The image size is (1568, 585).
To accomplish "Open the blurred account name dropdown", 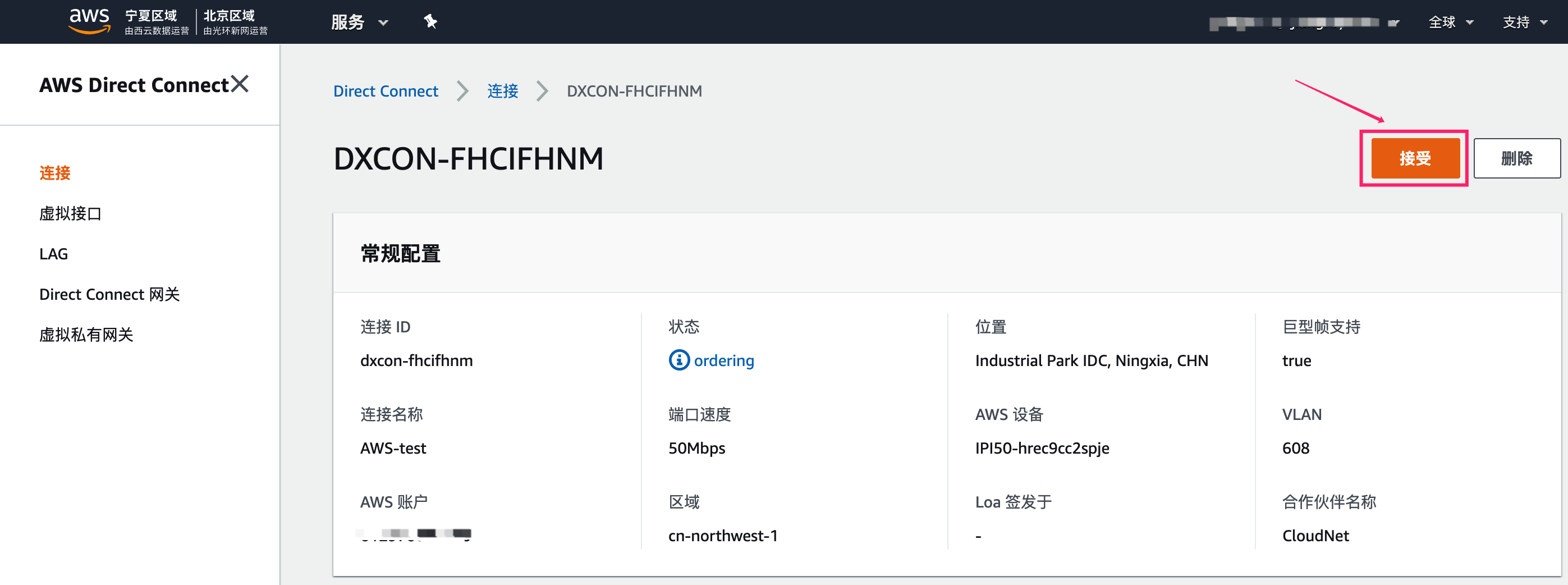I will point(1304,23).
